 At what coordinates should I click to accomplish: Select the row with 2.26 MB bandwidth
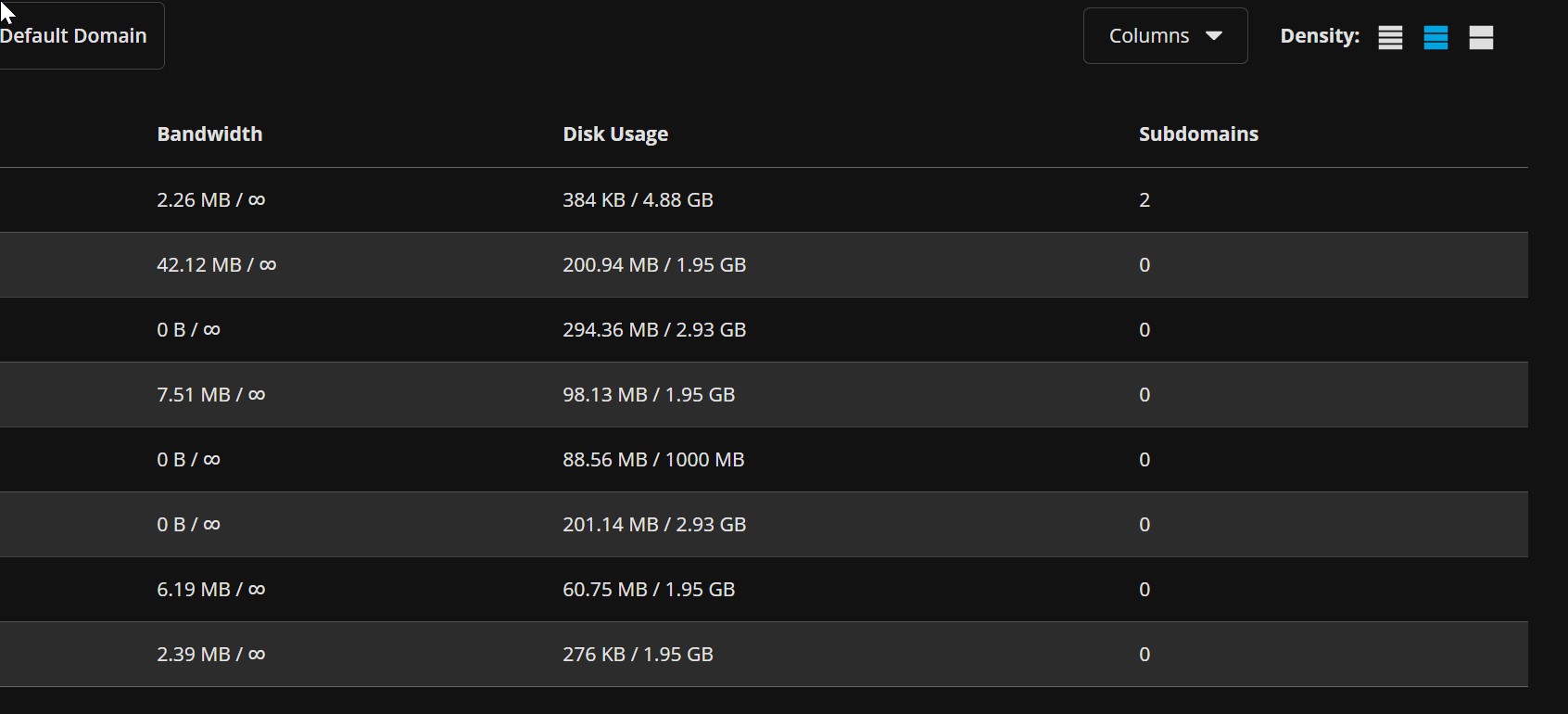[x=211, y=200]
